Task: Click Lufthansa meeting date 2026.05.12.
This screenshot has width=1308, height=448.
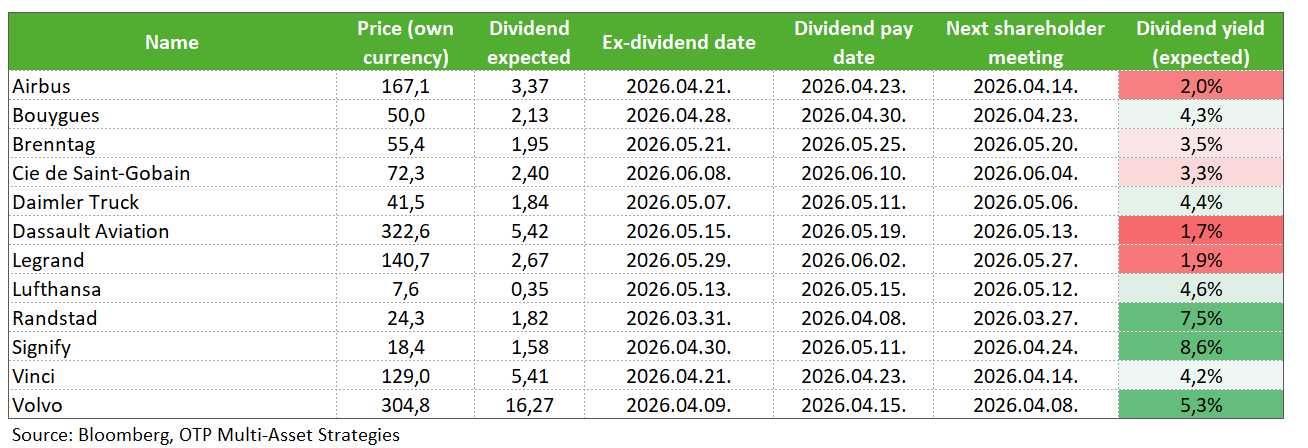Action: (x=1025, y=290)
